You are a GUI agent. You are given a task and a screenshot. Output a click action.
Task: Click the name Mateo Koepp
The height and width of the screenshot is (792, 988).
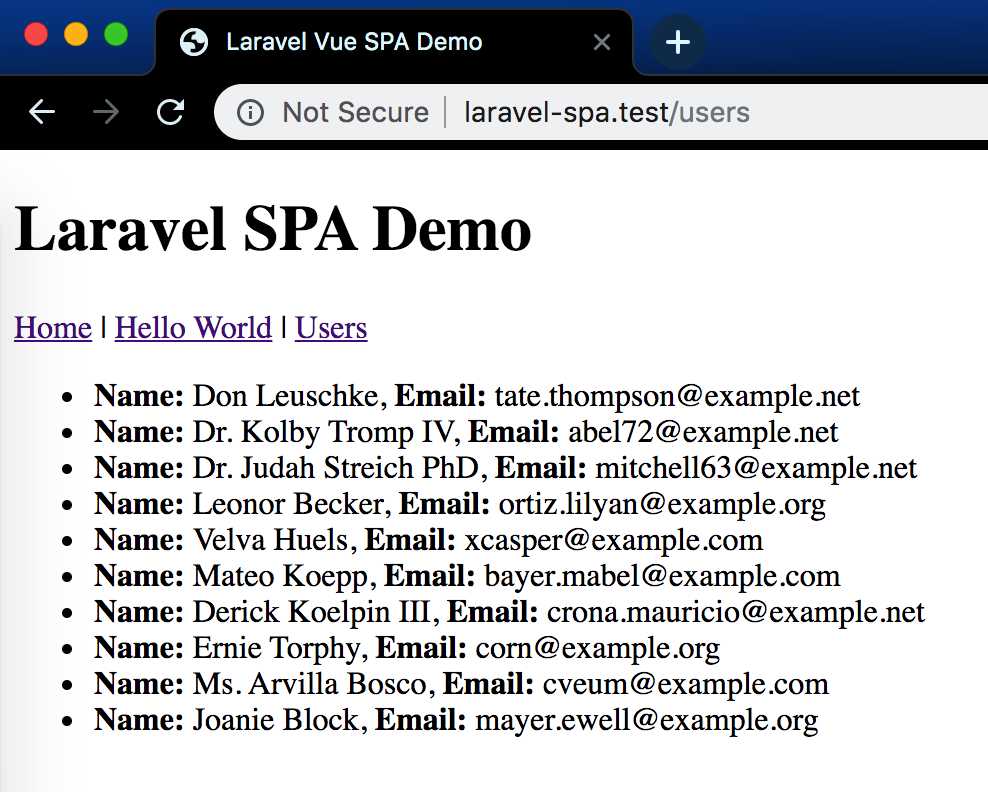(280, 576)
